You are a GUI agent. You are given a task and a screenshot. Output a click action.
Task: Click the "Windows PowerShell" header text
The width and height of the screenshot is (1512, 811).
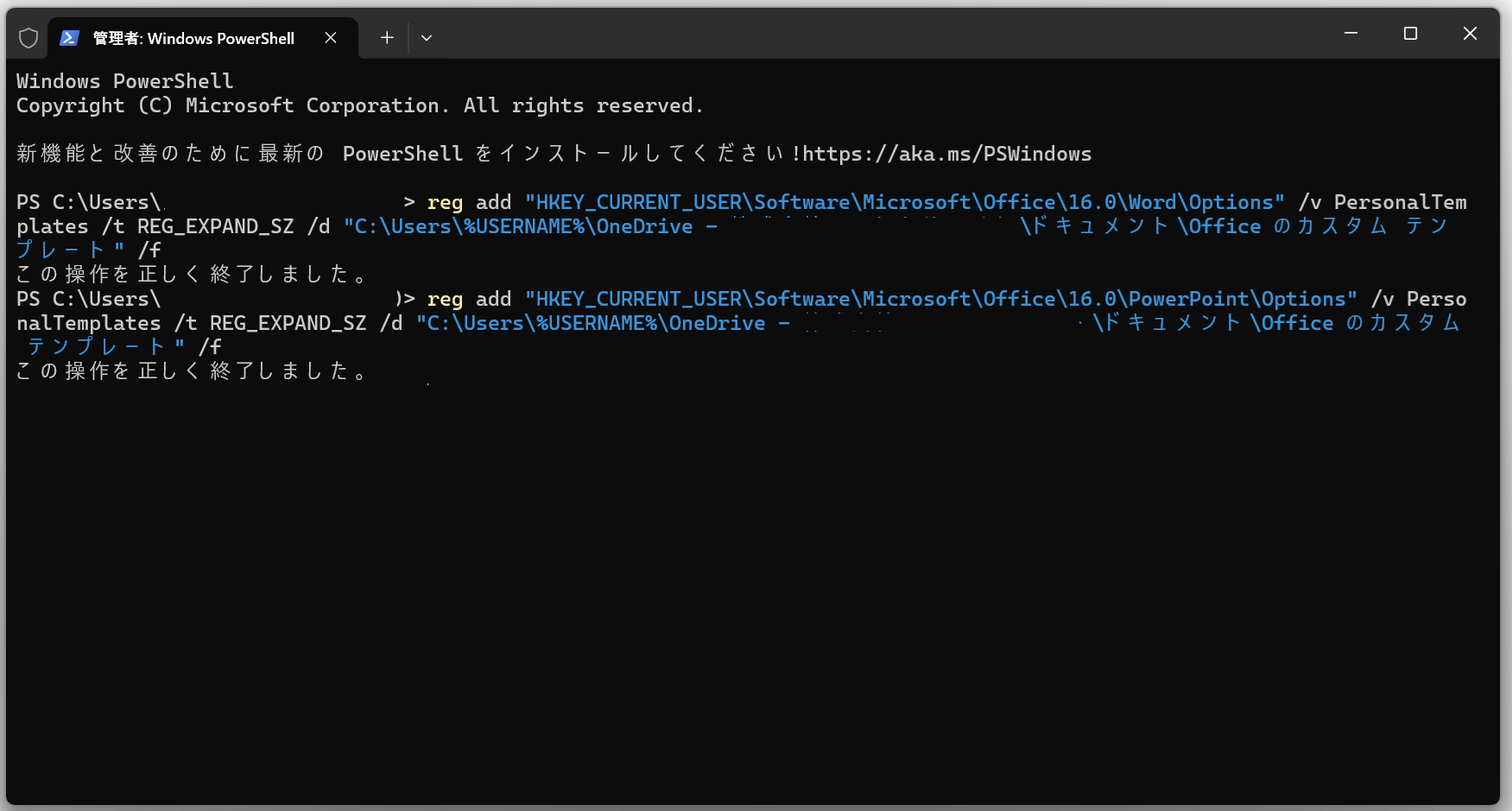125,81
